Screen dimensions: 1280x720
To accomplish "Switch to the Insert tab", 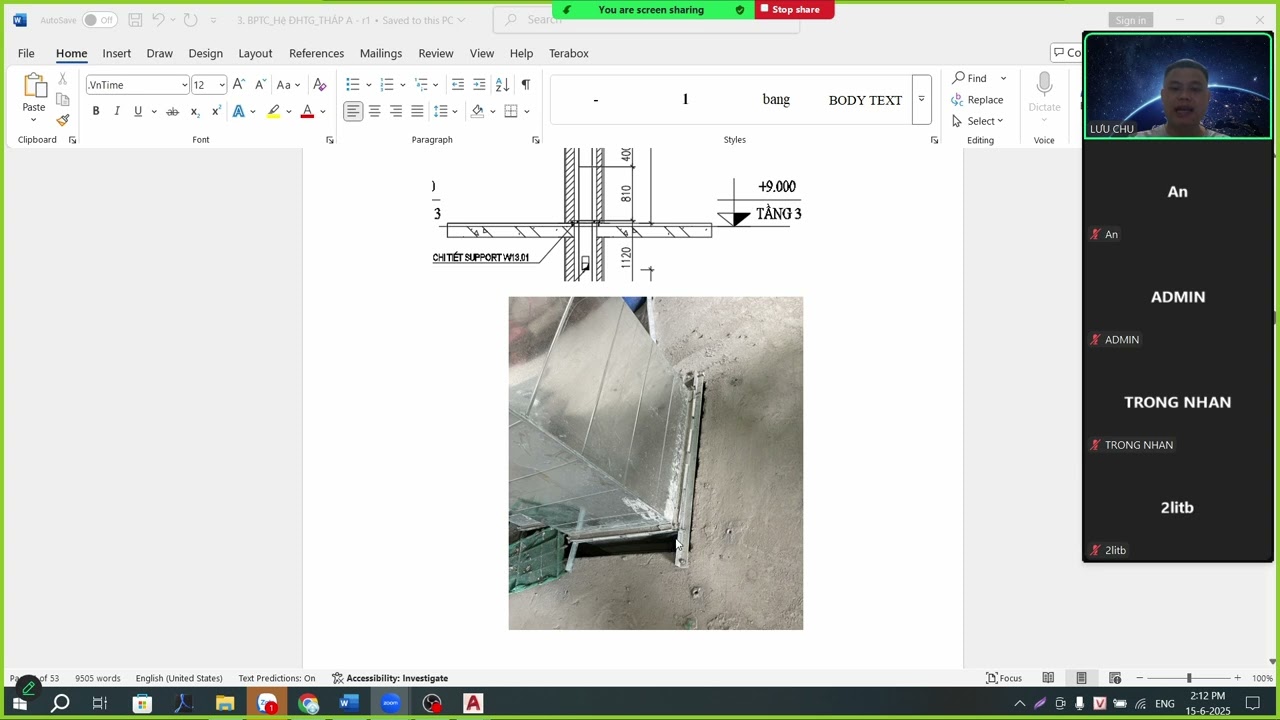I will (x=116, y=53).
